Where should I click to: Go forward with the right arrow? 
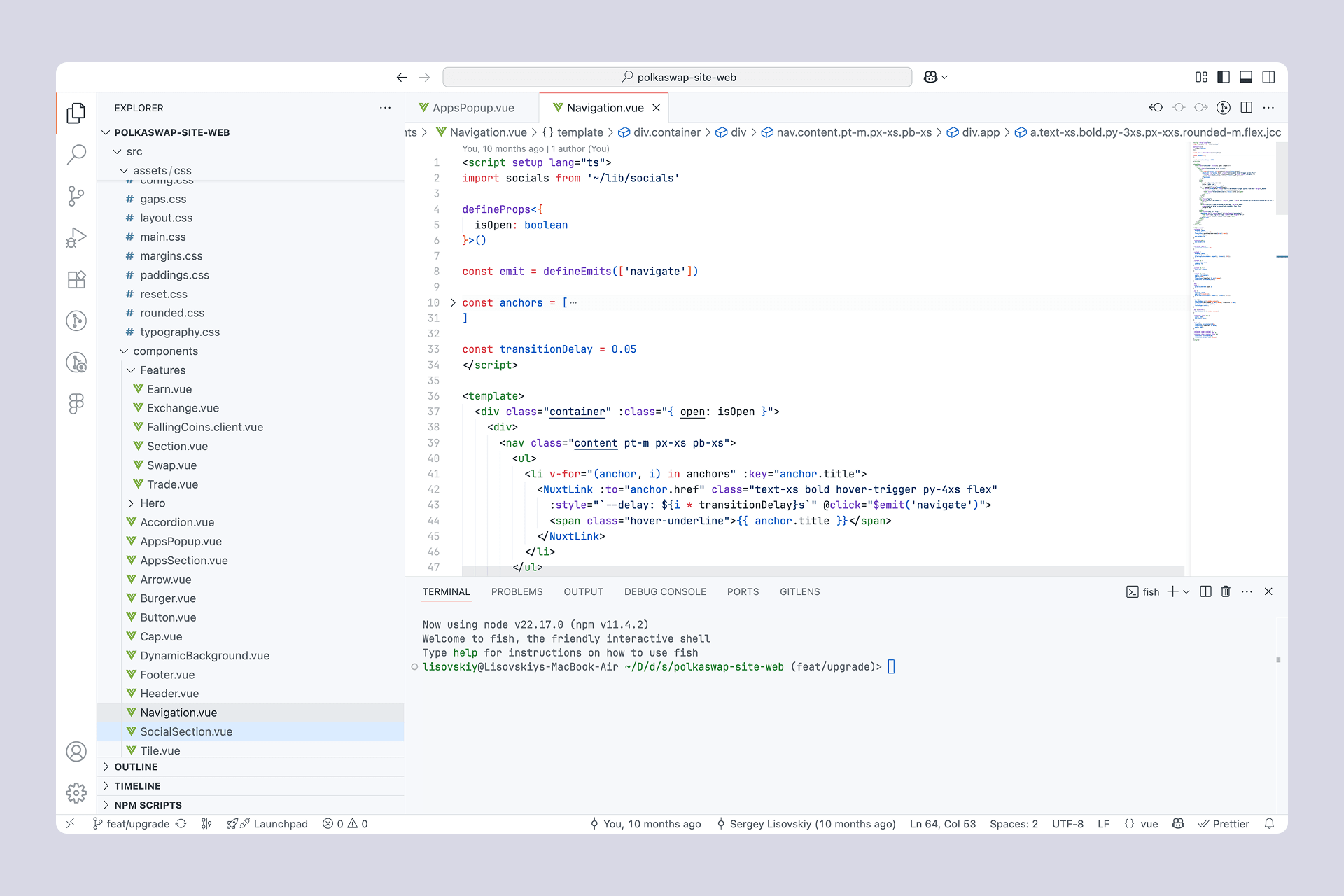[x=424, y=77]
